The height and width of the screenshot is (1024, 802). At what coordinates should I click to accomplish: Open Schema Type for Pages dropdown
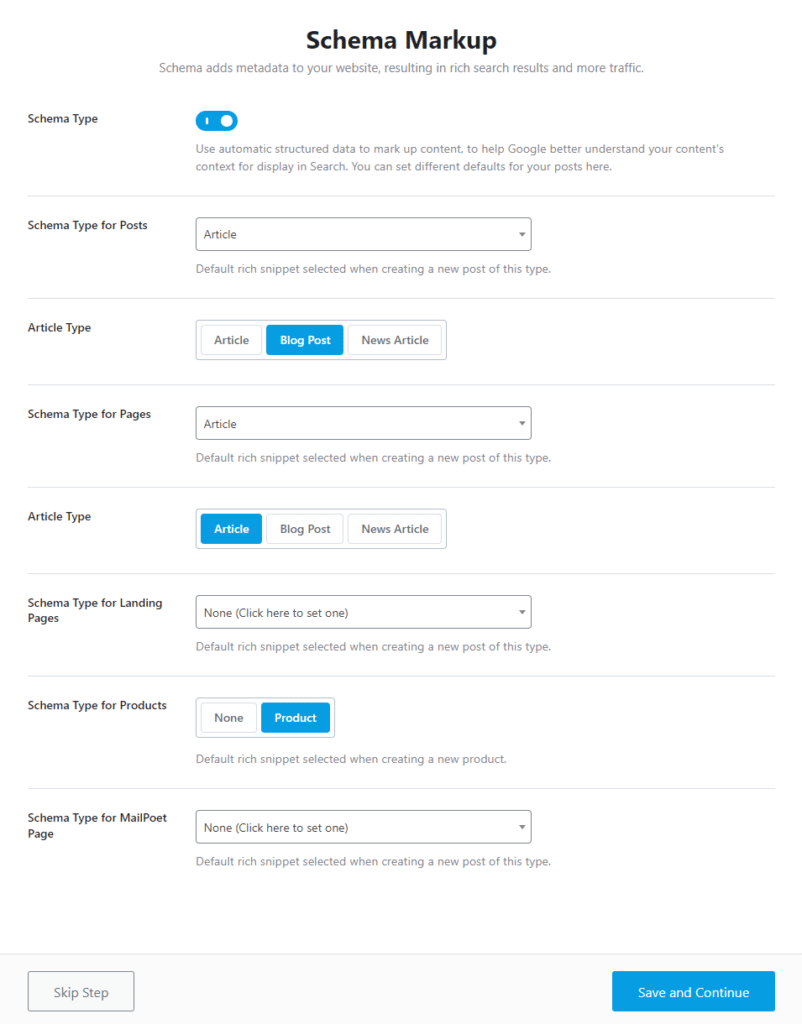pyautogui.click(x=363, y=423)
